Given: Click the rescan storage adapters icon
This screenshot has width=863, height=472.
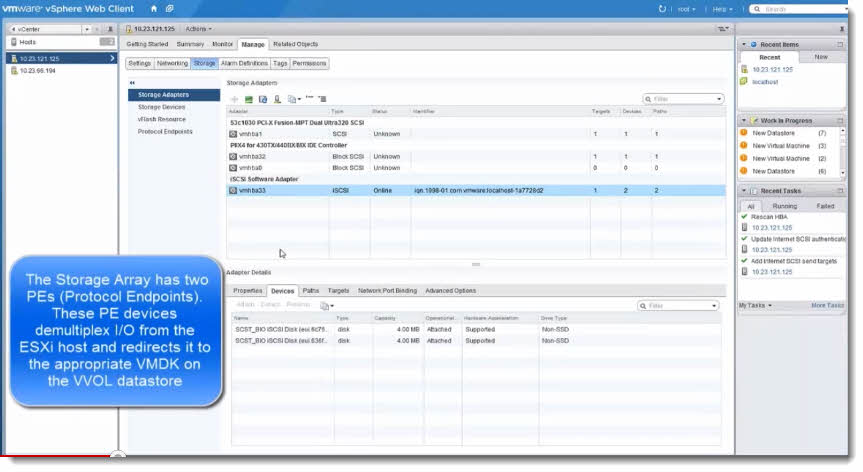Looking at the screenshot, I should pos(263,99).
